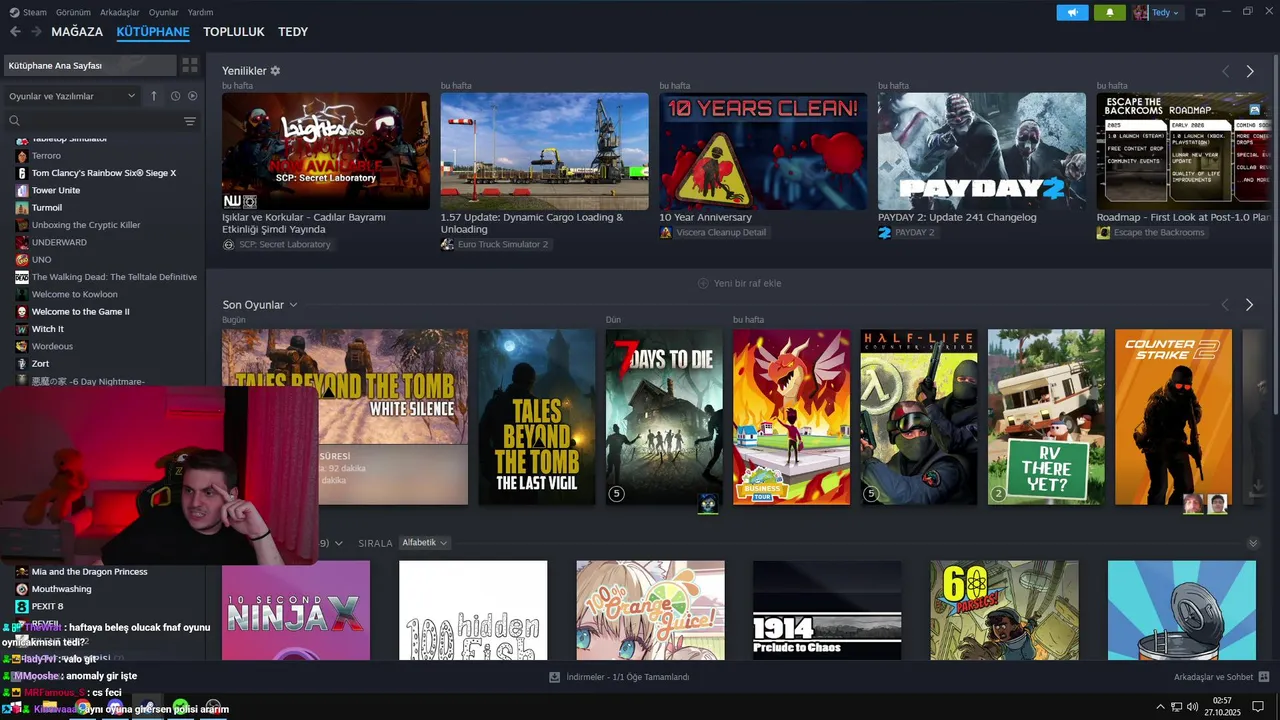The height and width of the screenshot is (720, 1280).
Task: Open Yardım menu
Action: 200,12
